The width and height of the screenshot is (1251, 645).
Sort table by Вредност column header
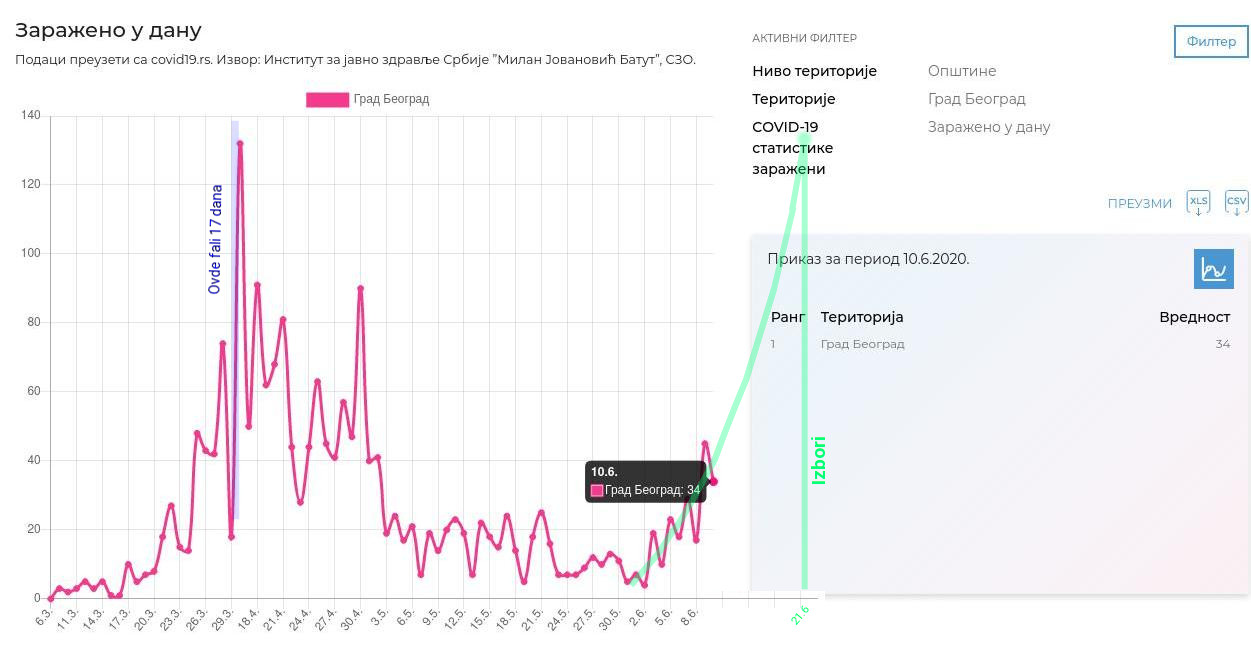[x=1194, y=317]
